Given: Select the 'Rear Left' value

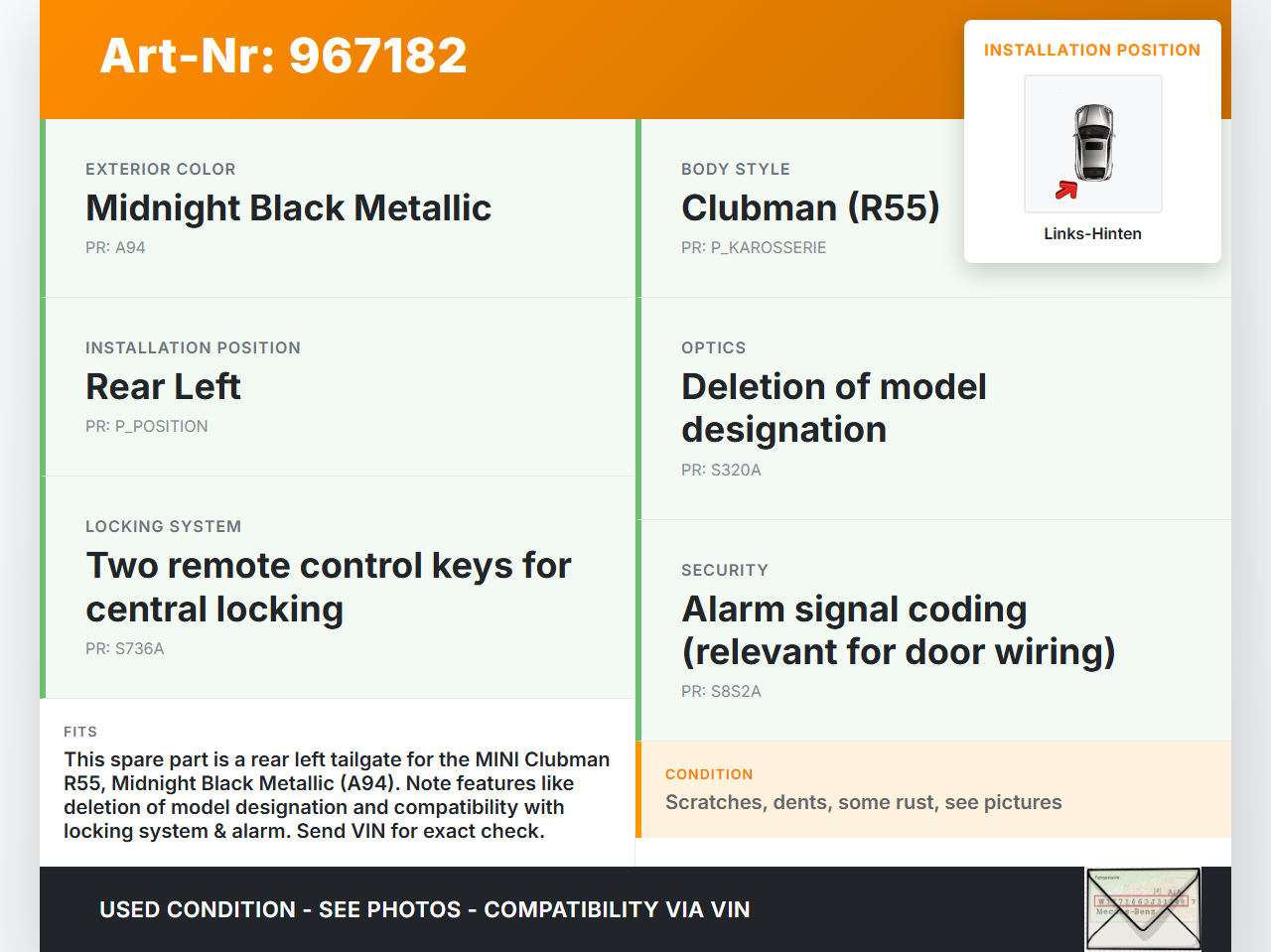Looking at the screenshot, I should pos(164,386).
